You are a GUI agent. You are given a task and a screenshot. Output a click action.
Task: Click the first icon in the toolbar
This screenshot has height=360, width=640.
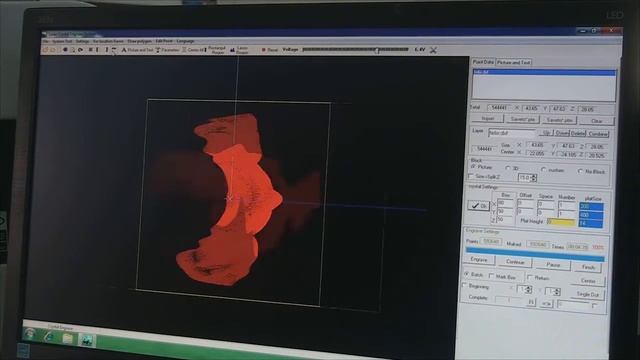pos(46,50)
